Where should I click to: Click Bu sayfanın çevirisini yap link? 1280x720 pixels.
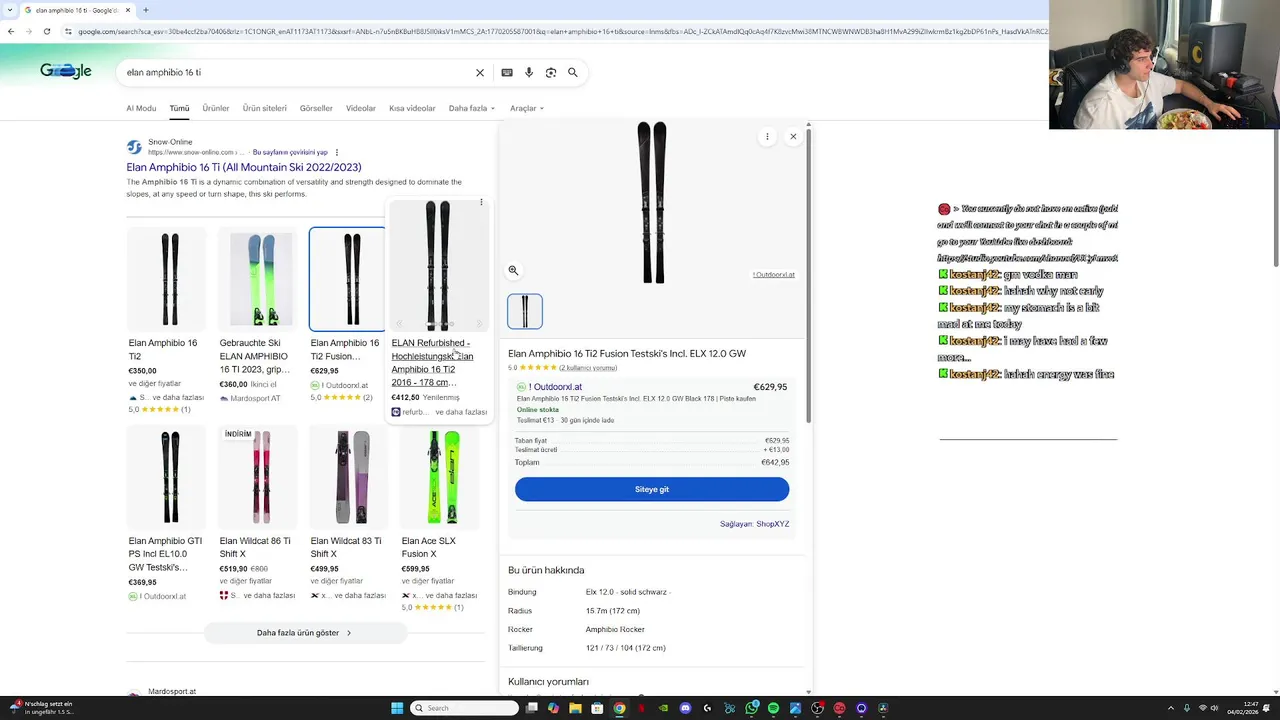[290, 152]
